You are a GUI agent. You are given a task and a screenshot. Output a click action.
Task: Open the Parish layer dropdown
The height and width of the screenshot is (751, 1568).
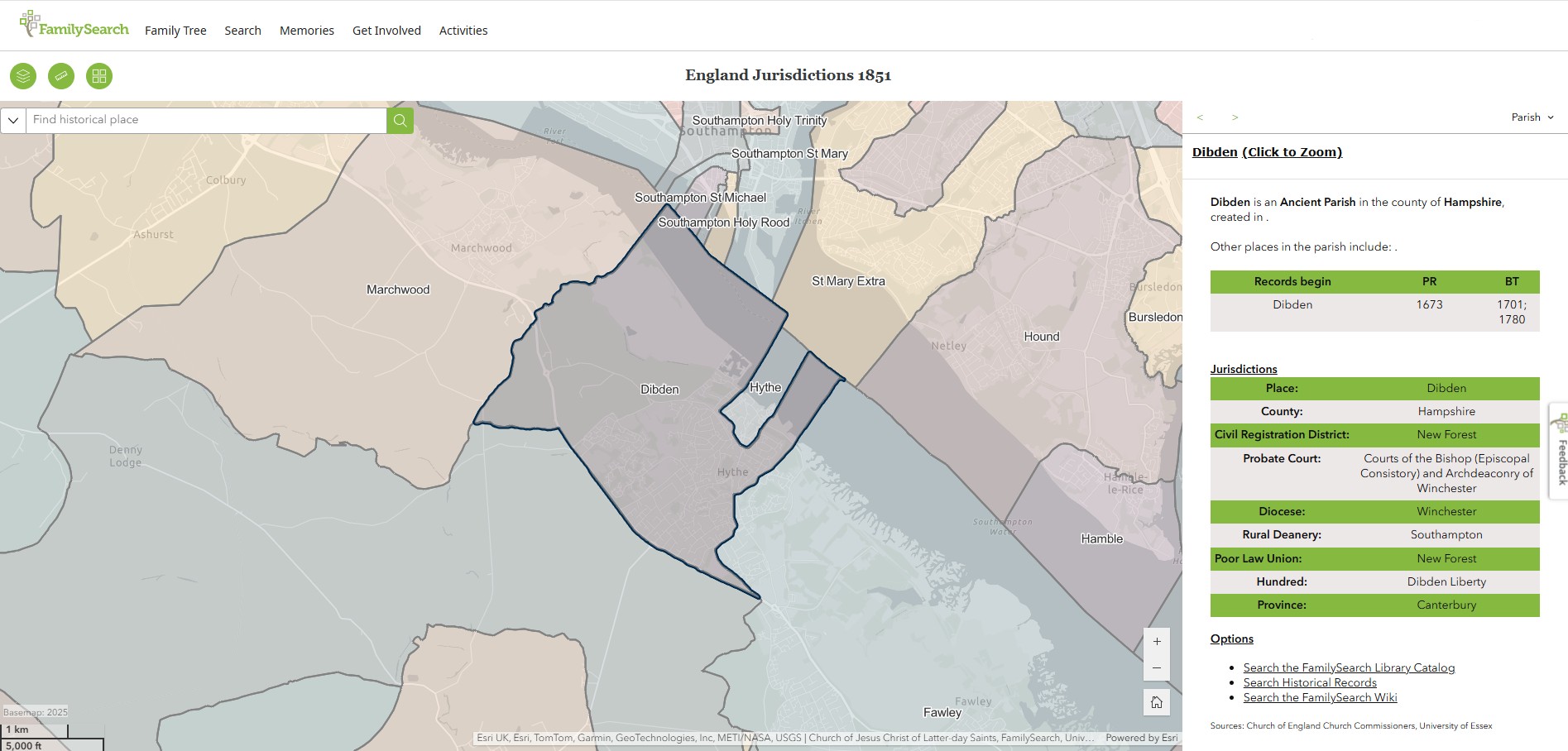pos(1532,117)
